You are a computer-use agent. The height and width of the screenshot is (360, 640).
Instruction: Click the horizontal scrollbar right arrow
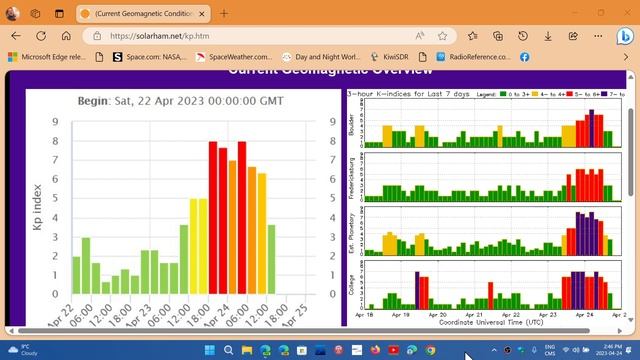click(620, 331)
